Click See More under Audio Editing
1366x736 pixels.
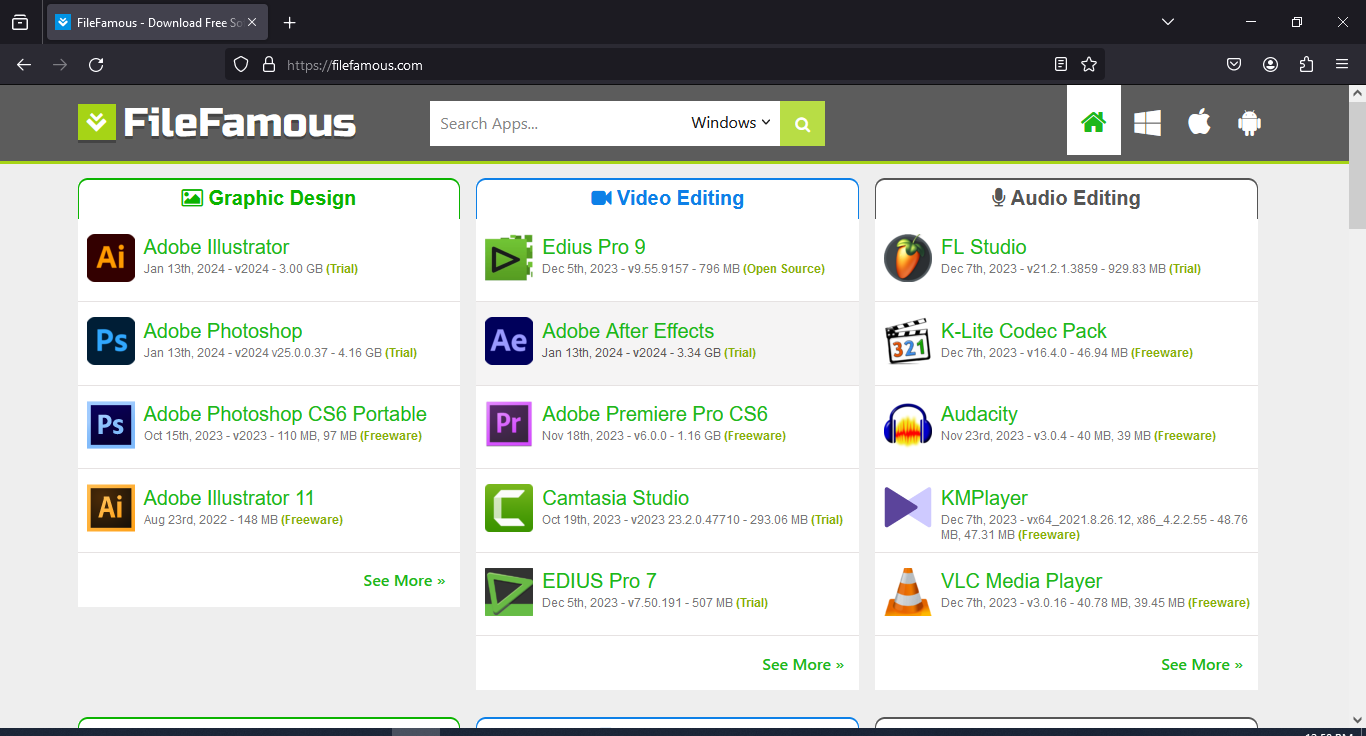pos(1202,665)
